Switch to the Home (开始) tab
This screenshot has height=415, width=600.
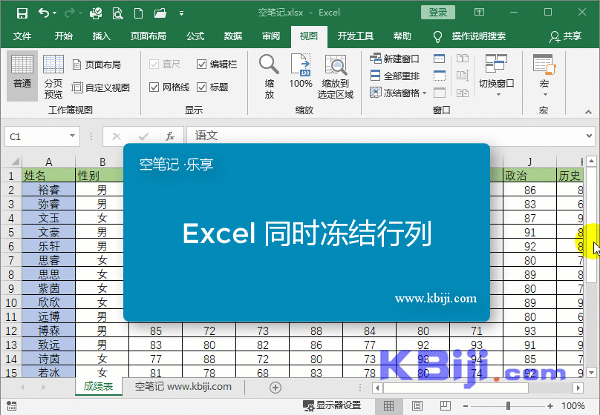coord(64,36)
